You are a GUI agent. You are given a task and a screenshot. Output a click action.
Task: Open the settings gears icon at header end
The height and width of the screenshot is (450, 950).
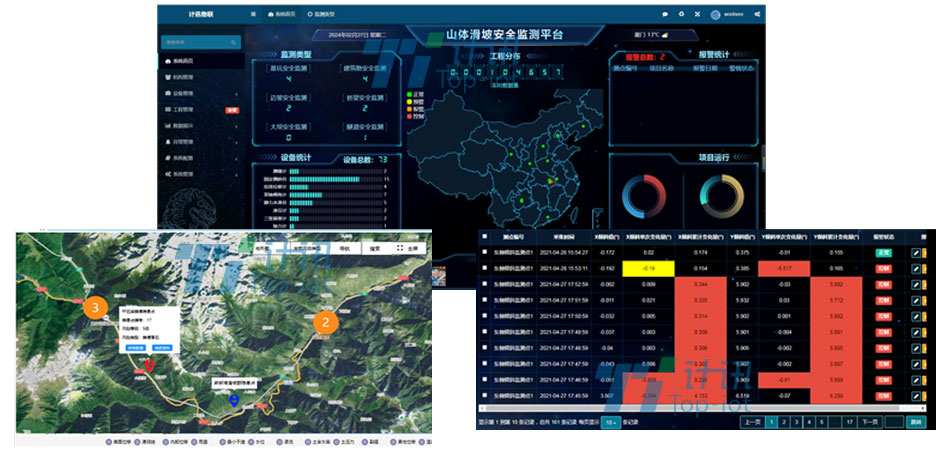coord(757,14)
